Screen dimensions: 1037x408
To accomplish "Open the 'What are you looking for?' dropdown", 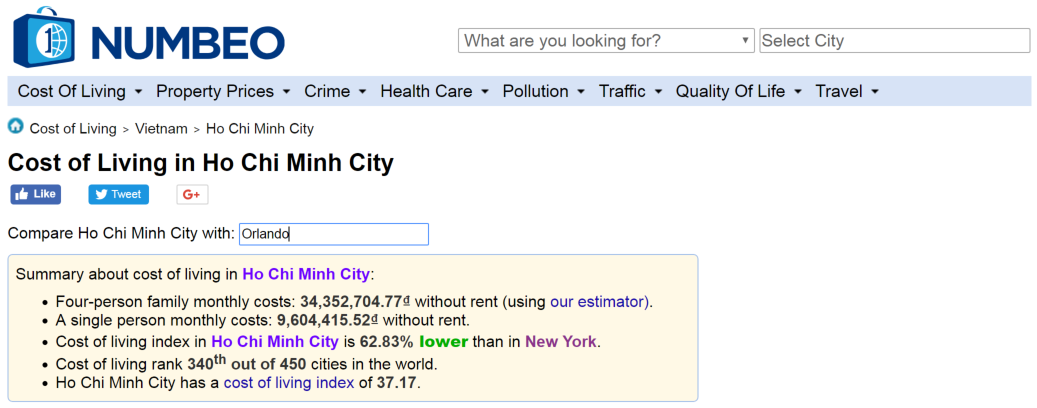I will click(x=606, y=40).
